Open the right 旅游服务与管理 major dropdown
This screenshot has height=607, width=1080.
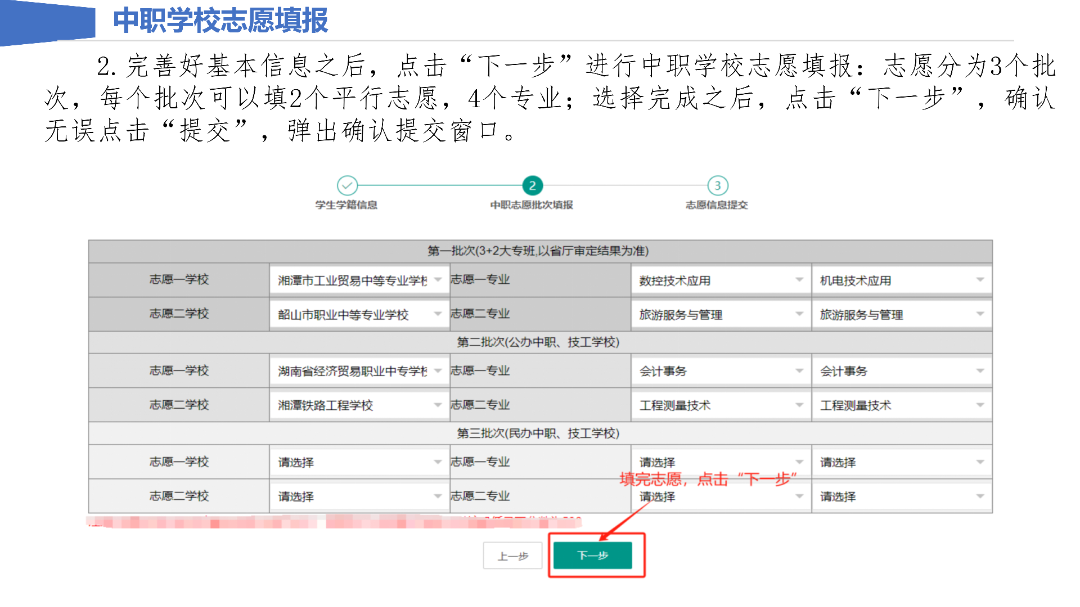[x=902, y=314]
